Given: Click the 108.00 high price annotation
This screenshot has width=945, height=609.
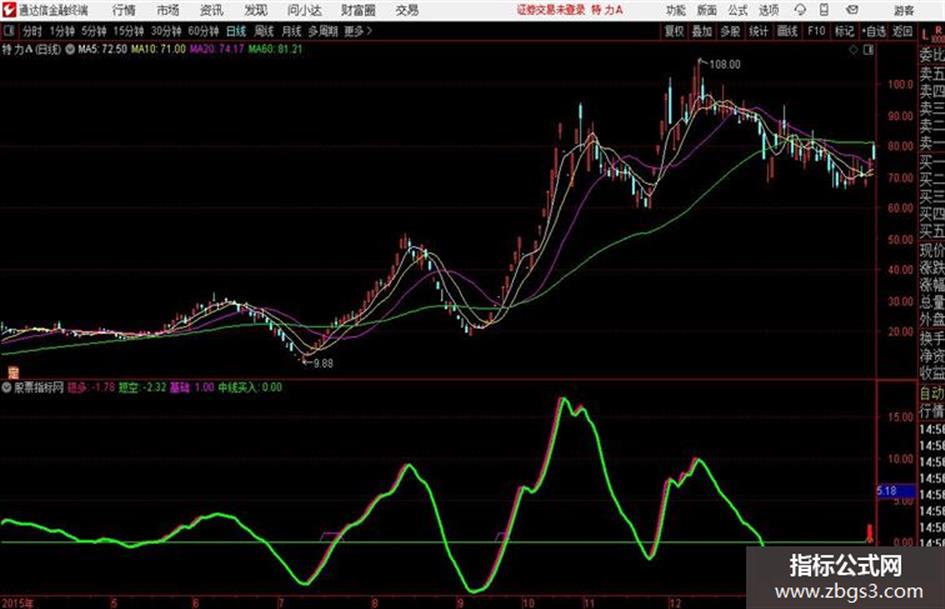Looking at the screenshot, I should coord(725,65).
